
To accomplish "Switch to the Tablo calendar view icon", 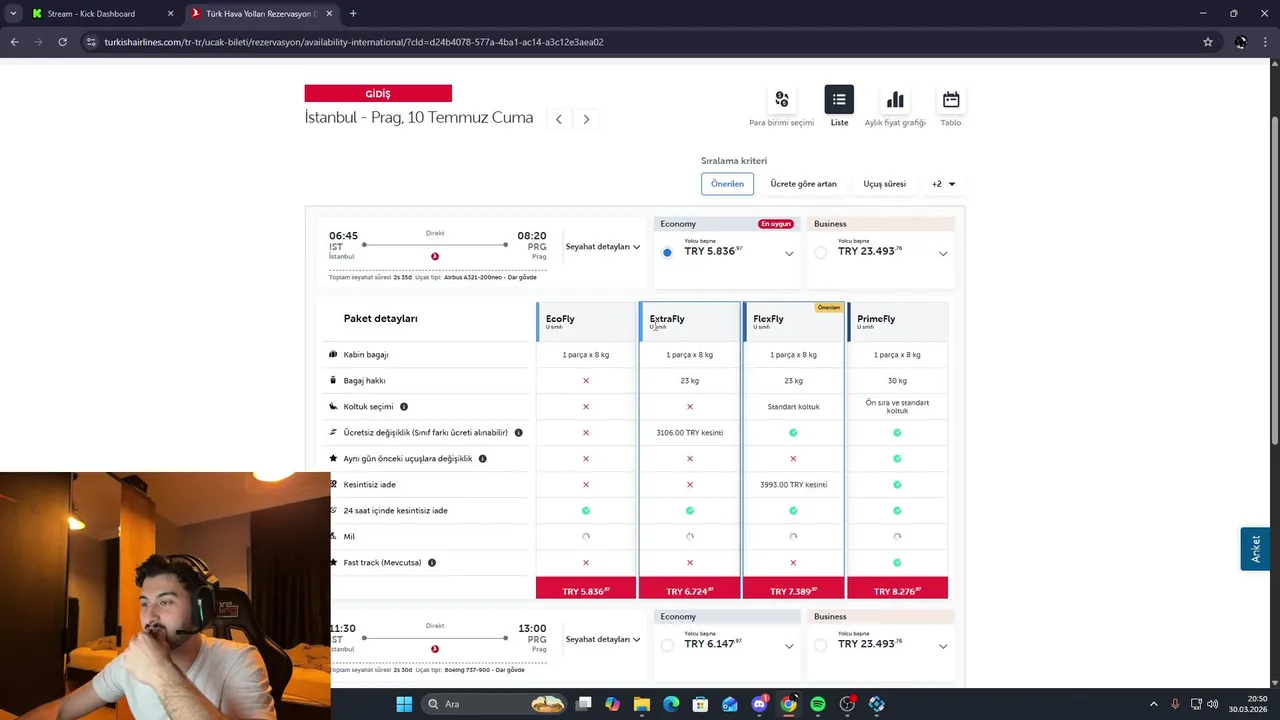I will 951,100.
